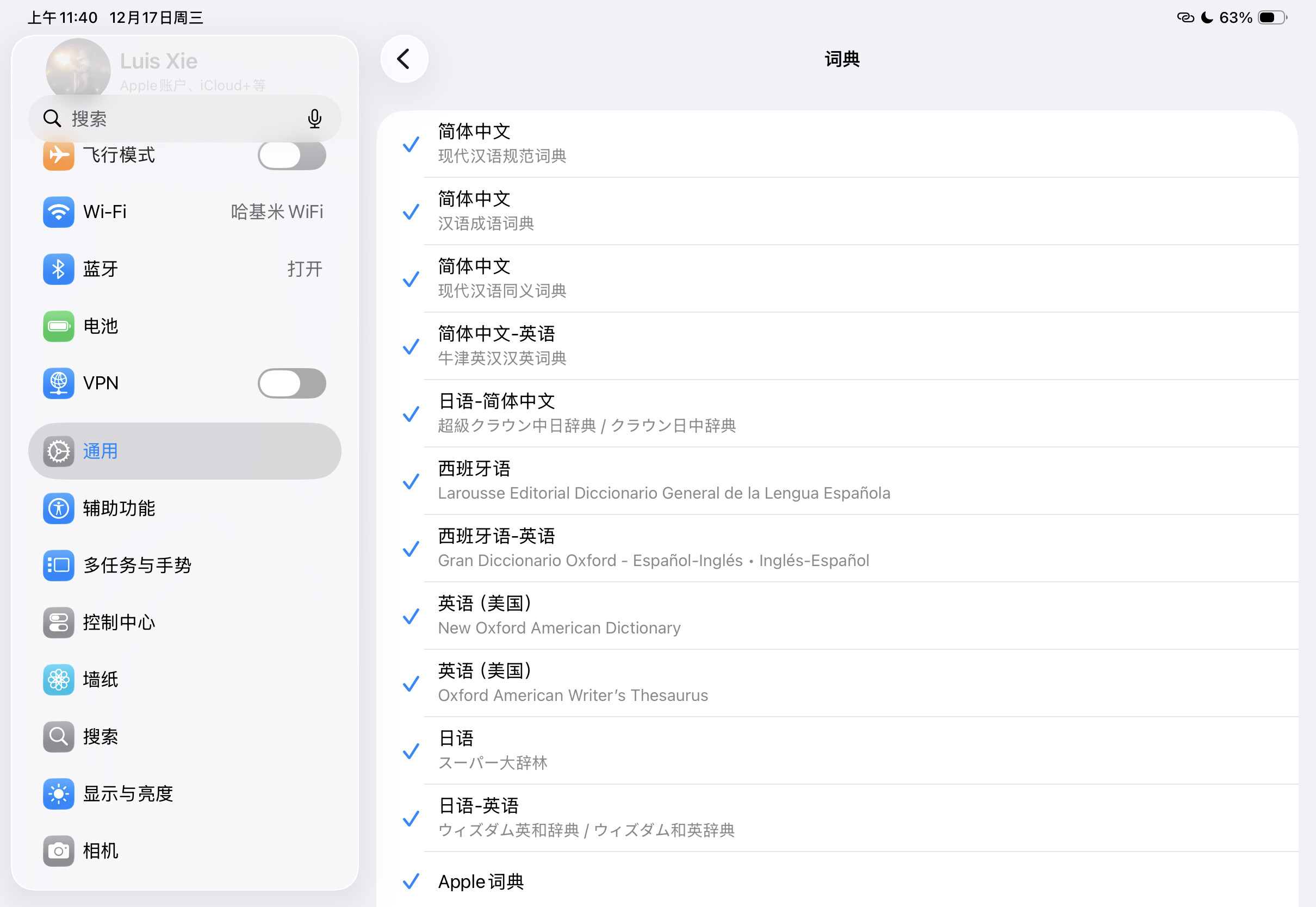
Task: Go back with the chevron button
Action: (404, 59)
